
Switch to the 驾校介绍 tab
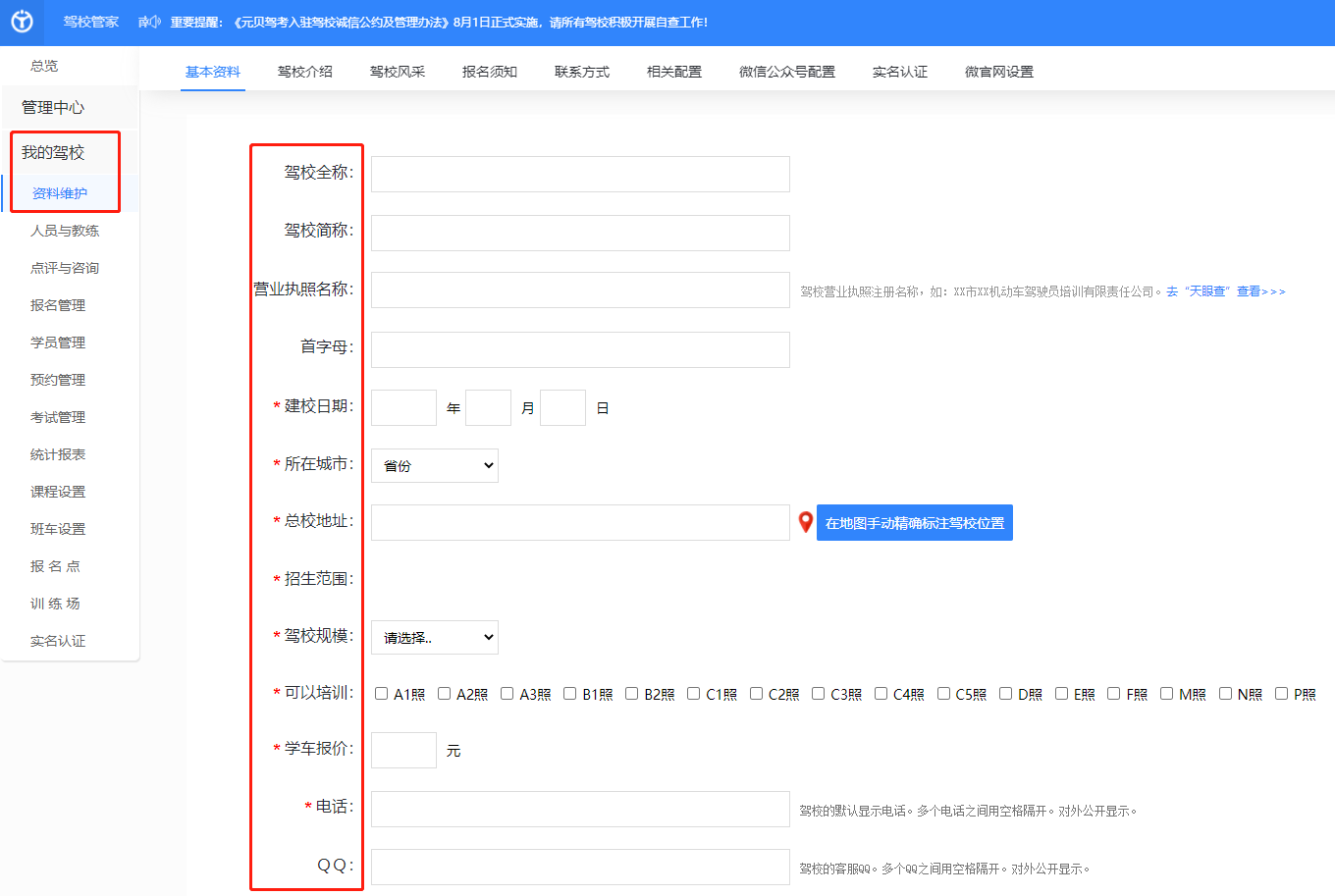(x=304, y=72)
